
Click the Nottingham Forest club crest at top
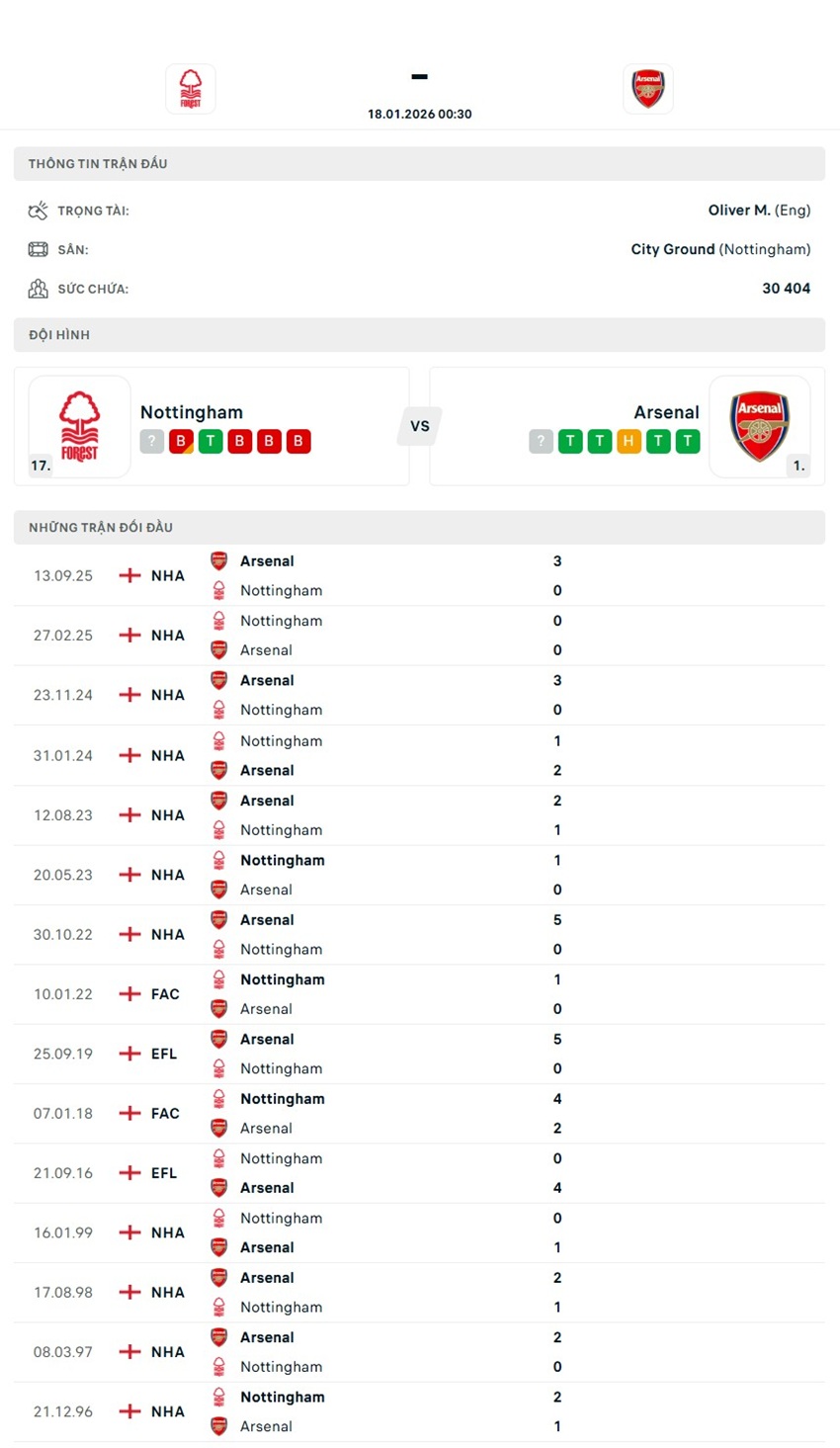[190, 88]
